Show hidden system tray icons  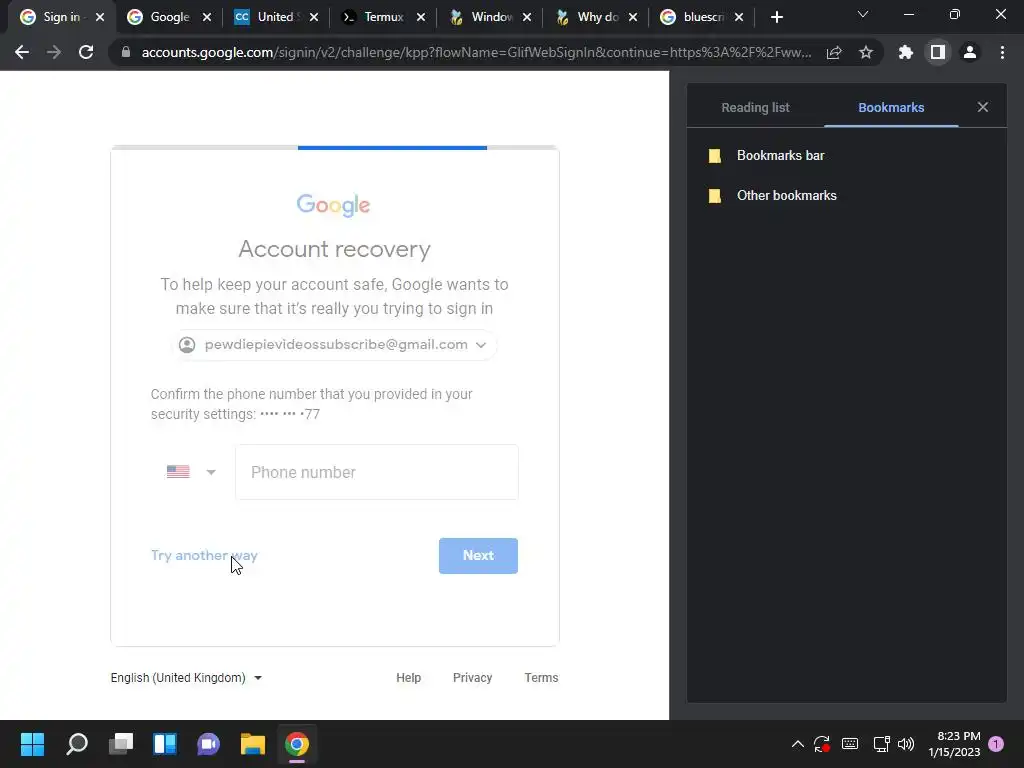797,744
